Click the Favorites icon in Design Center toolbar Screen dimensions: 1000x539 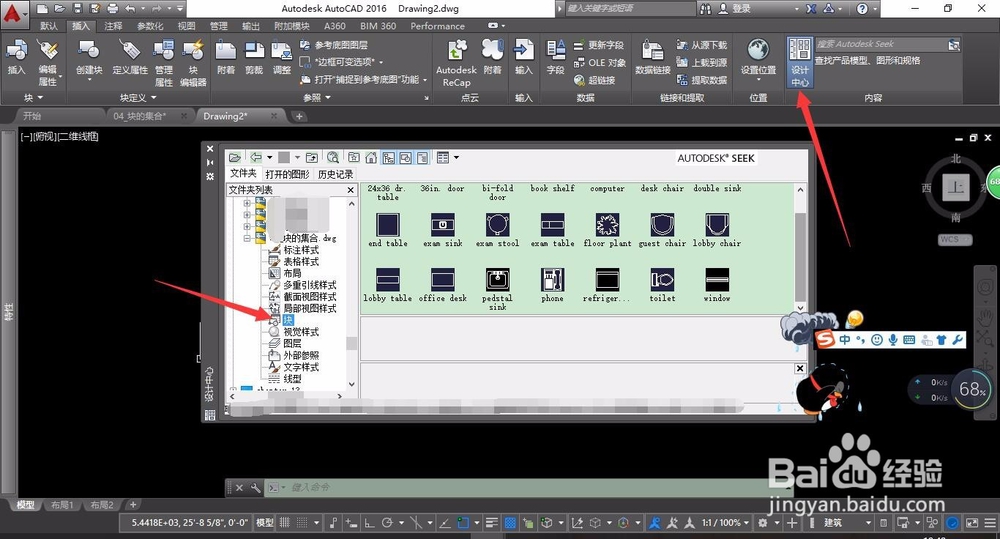click(354, 158)
